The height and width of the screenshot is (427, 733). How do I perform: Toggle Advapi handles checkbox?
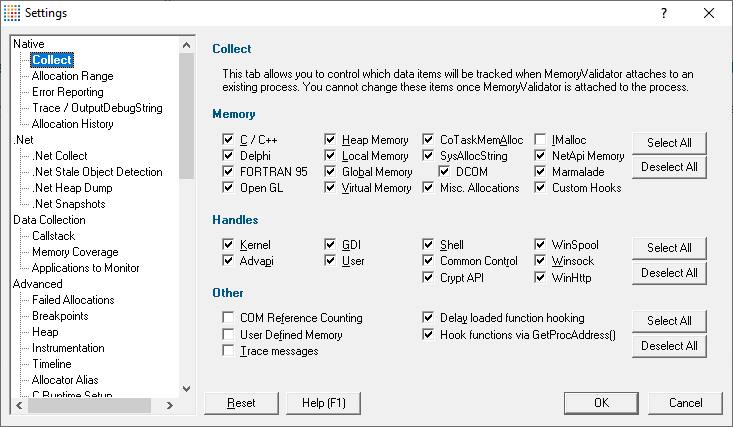point(228,261)
